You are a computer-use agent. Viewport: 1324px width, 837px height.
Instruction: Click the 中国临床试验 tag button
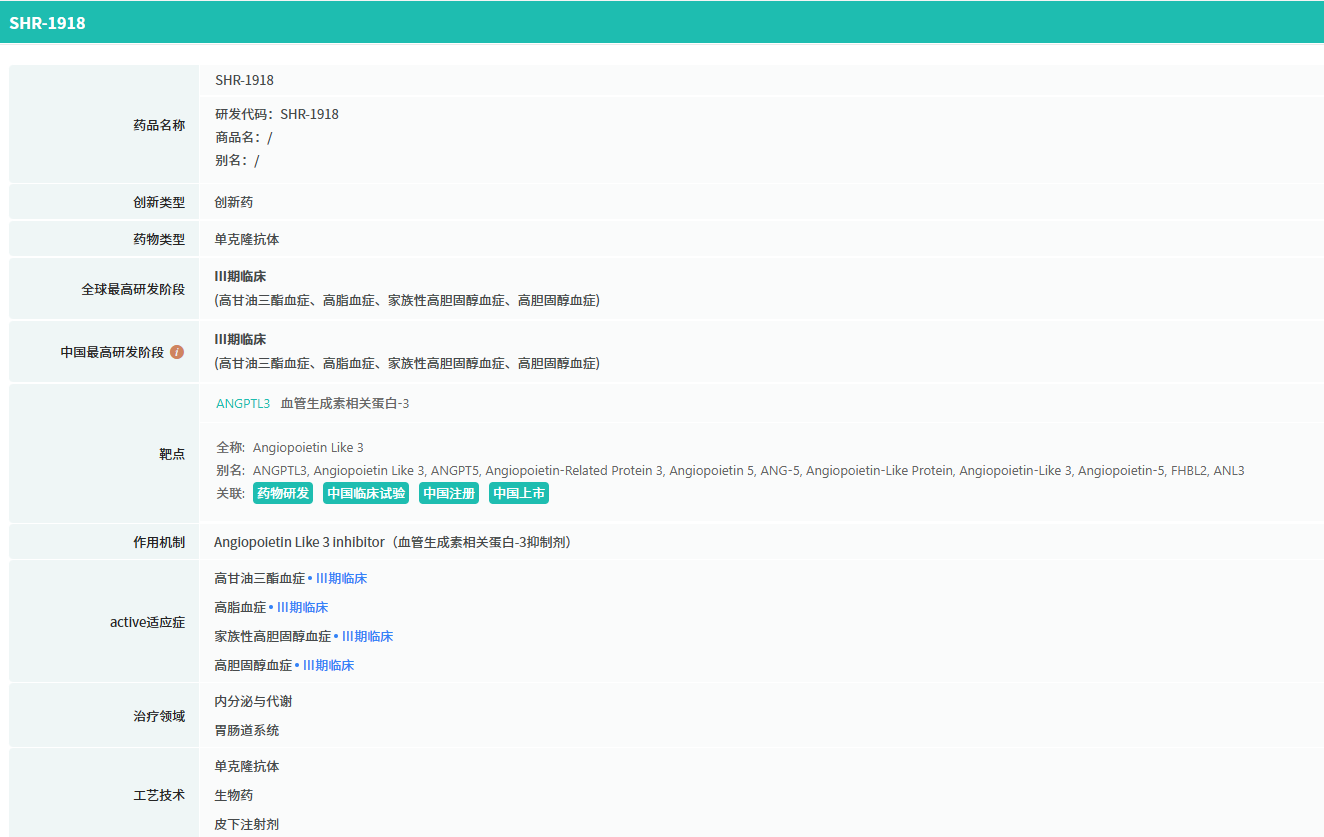click(366, 493)
